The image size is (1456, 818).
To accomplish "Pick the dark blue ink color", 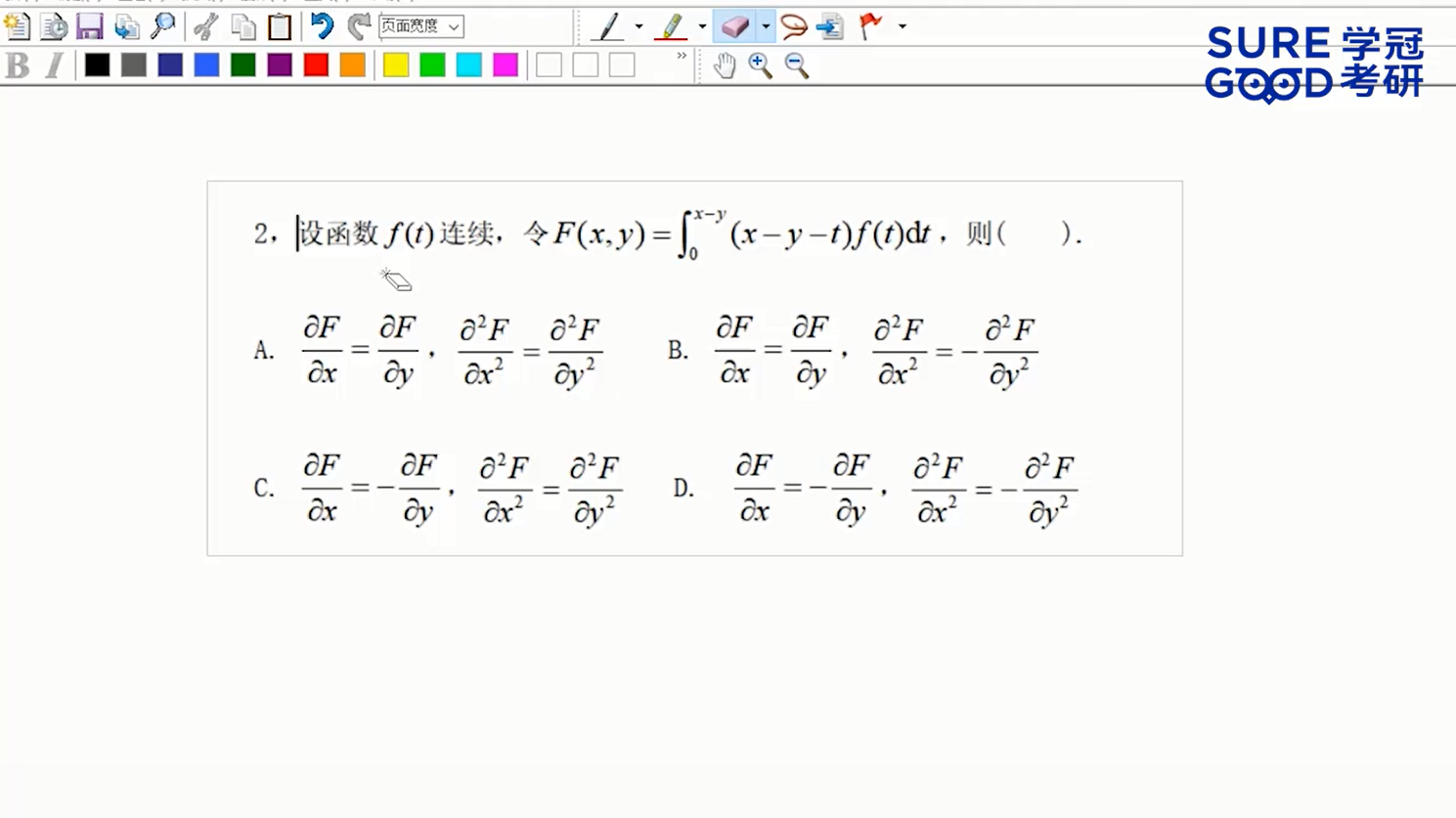I will pyautogui.click(x=170, y=65).
